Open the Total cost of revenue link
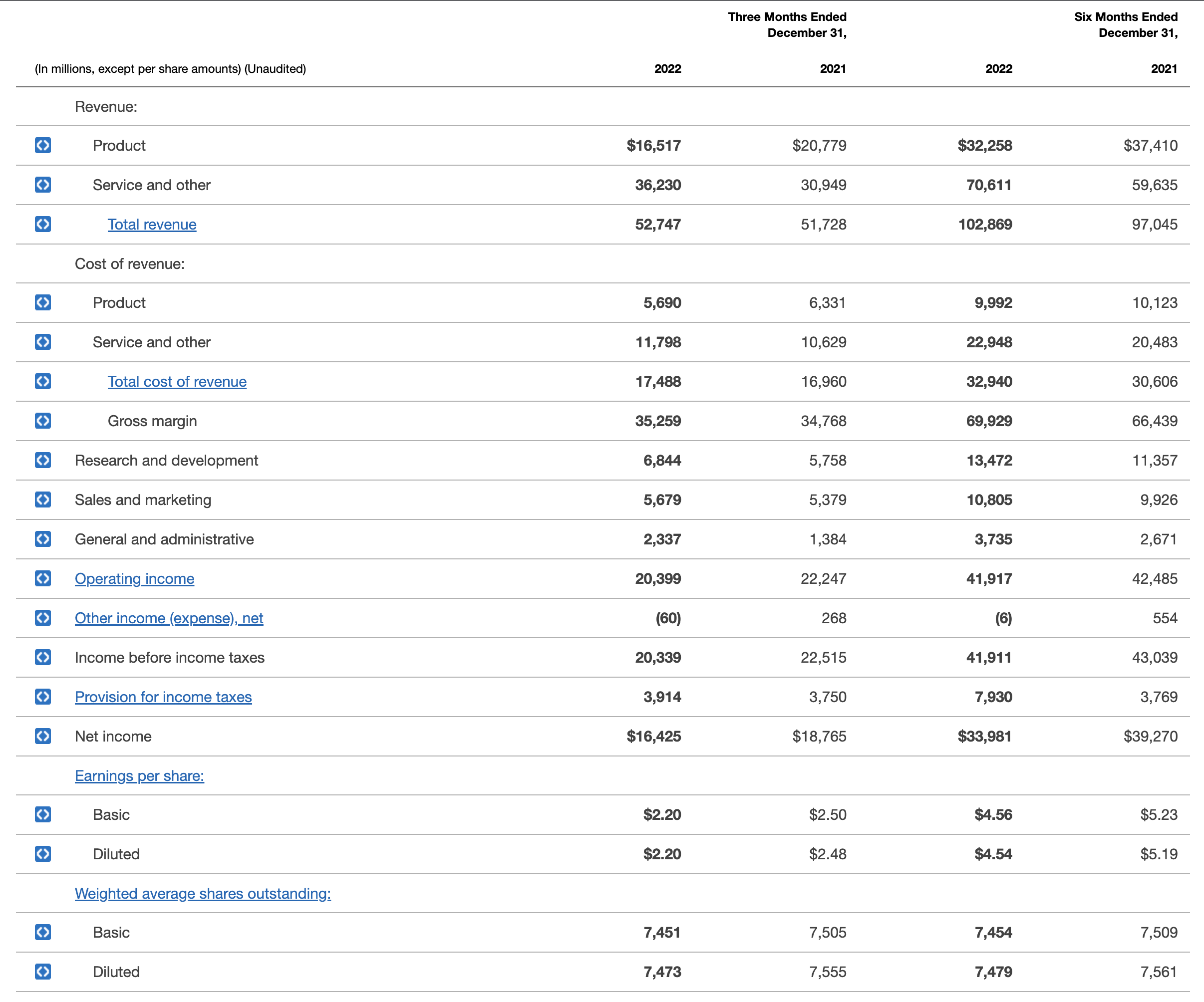The height and width of the screenshot is (1002, 1204). pyautogui.click(x=177, y=382)
